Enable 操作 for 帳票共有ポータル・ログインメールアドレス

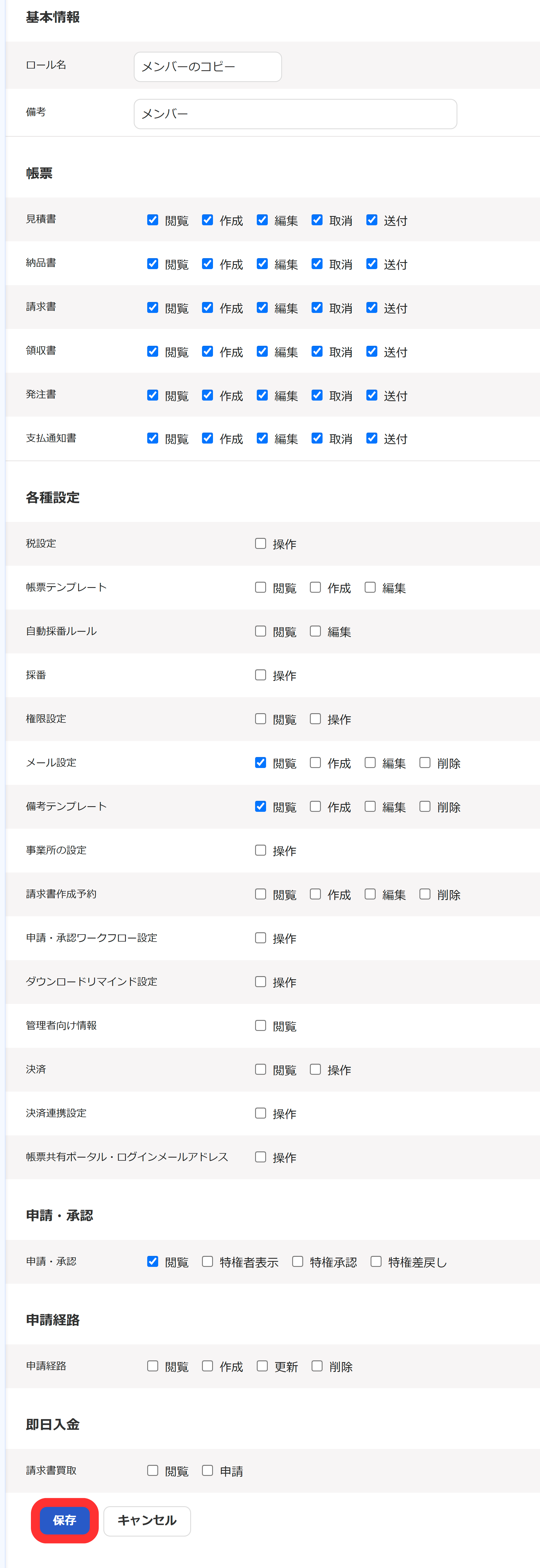pyautogui.click(x=260, y=1157)
